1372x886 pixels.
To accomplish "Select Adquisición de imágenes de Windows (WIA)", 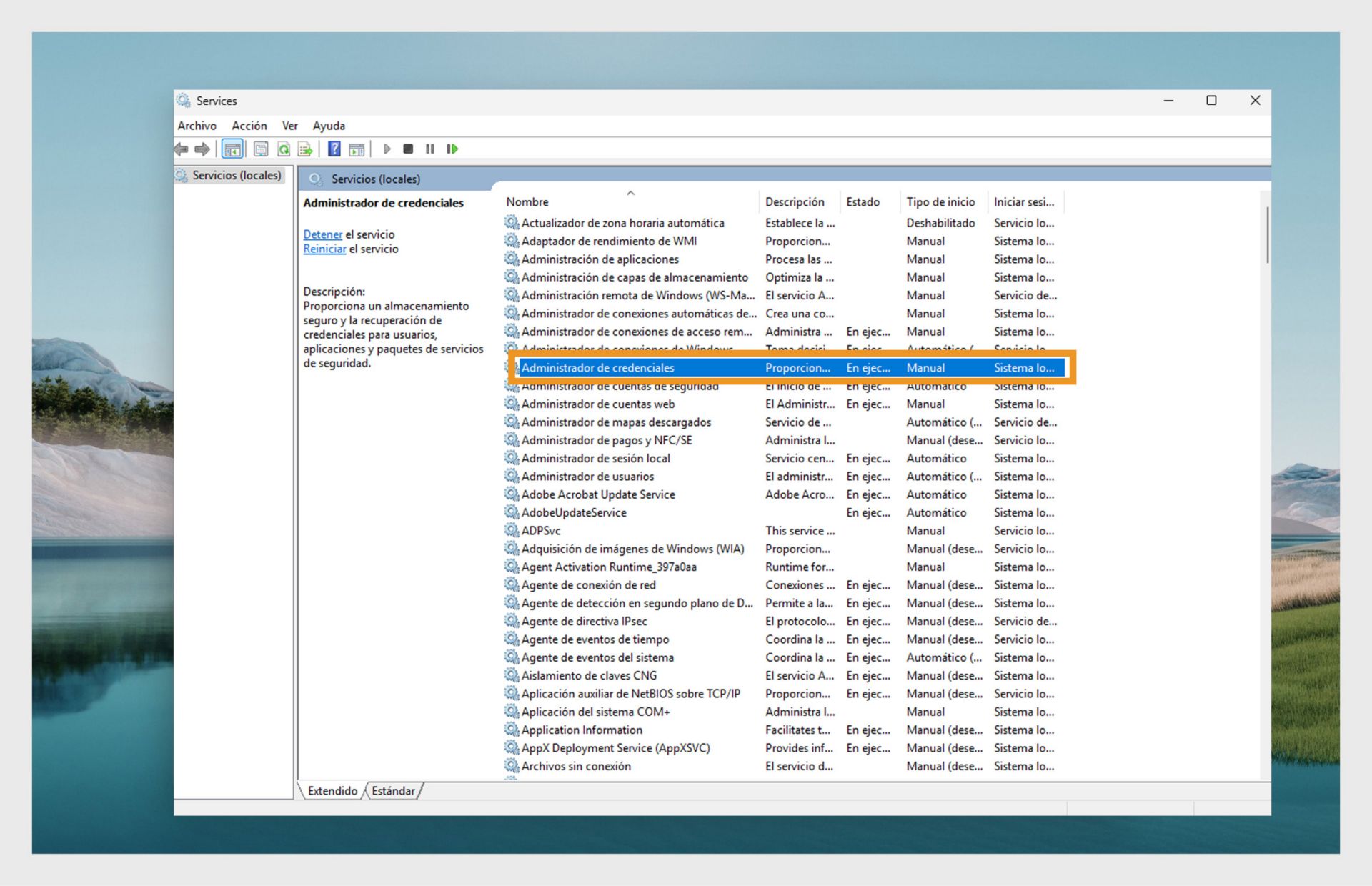I will 632,549.
